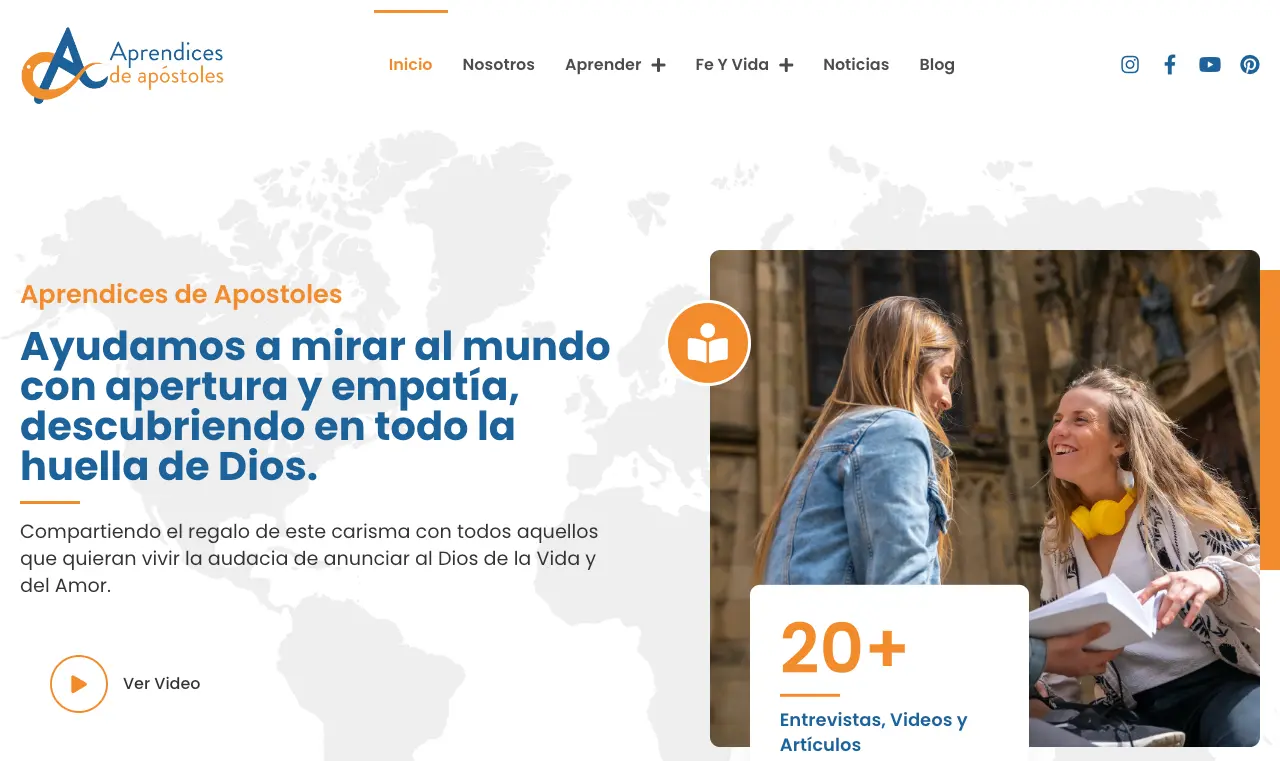Open the Instagram profile icon
Viewport: 1280px width, 761px height.
point(1130,65)
